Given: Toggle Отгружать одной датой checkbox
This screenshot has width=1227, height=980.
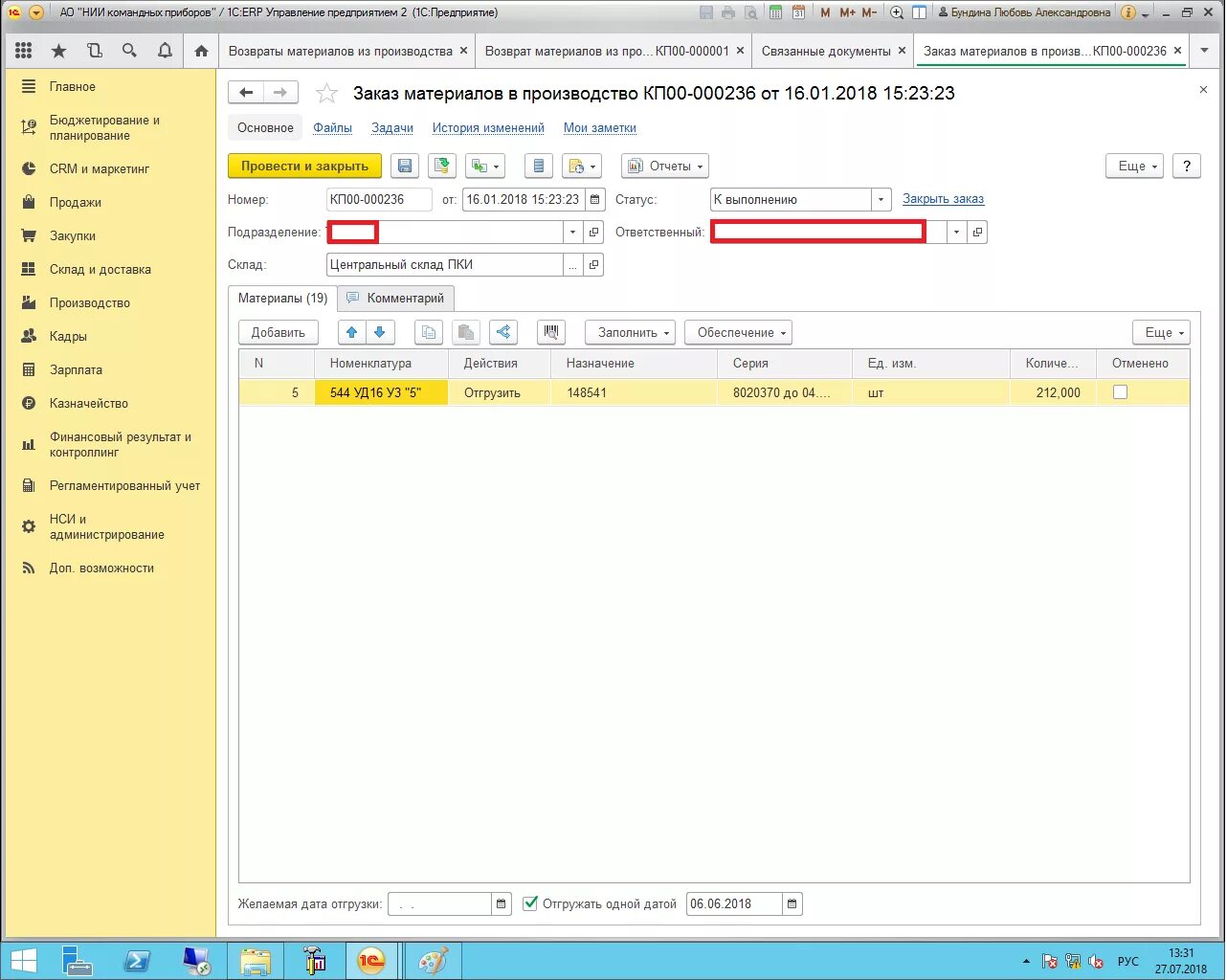Looking at the screenshot, I should tap(530, 903).
